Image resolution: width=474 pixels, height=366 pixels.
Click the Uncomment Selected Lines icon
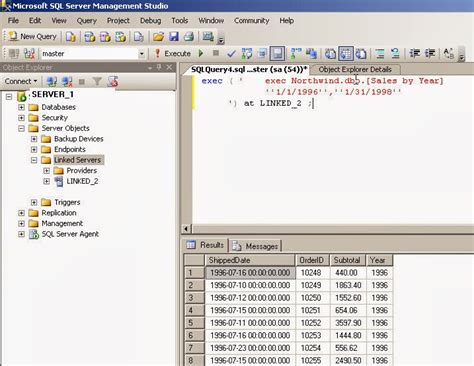pyautogui.click(x=395, y=53)
